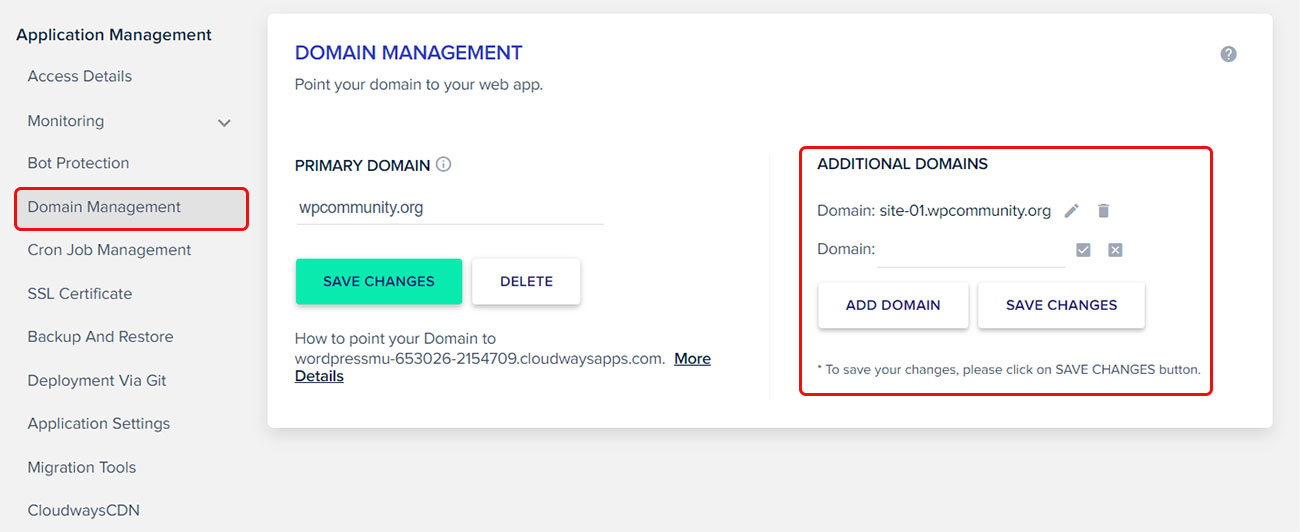1300x532 pixels.
Task: Open Access Details in the sidebar
Action: (x=80, y=76)
